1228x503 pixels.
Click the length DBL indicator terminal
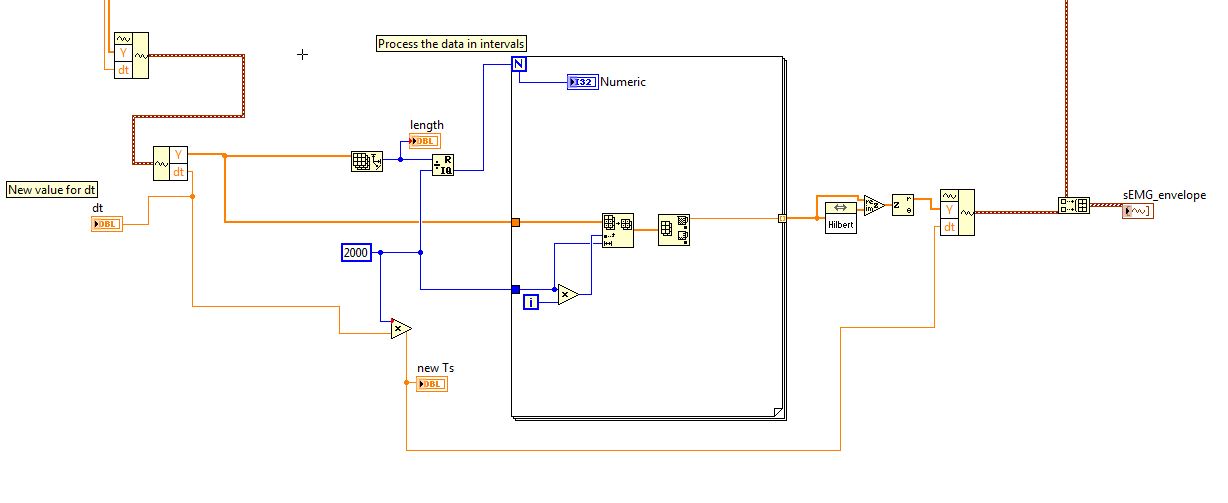[x=424, y=140]
